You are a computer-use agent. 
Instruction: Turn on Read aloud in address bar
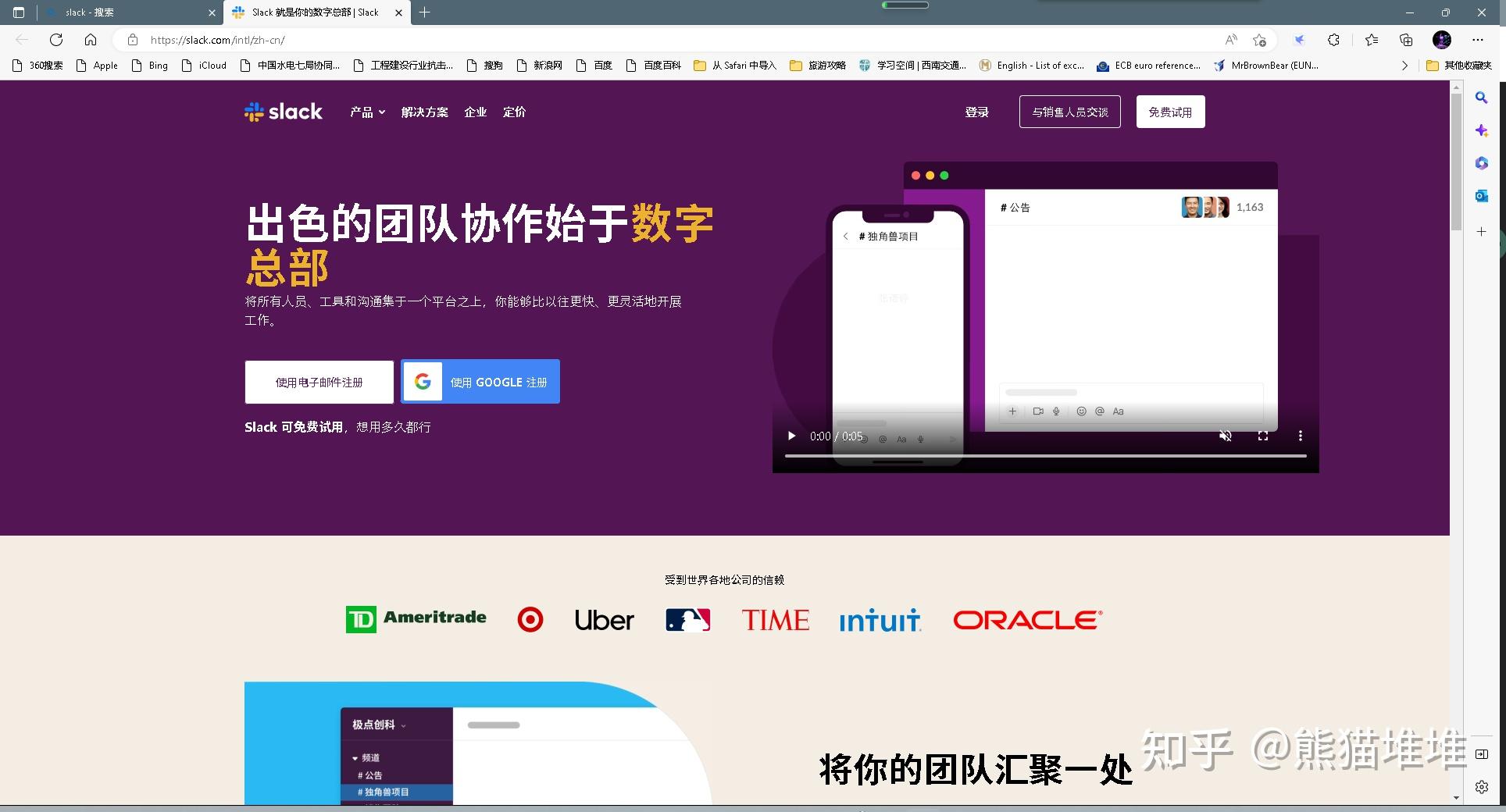point(1231,40)
